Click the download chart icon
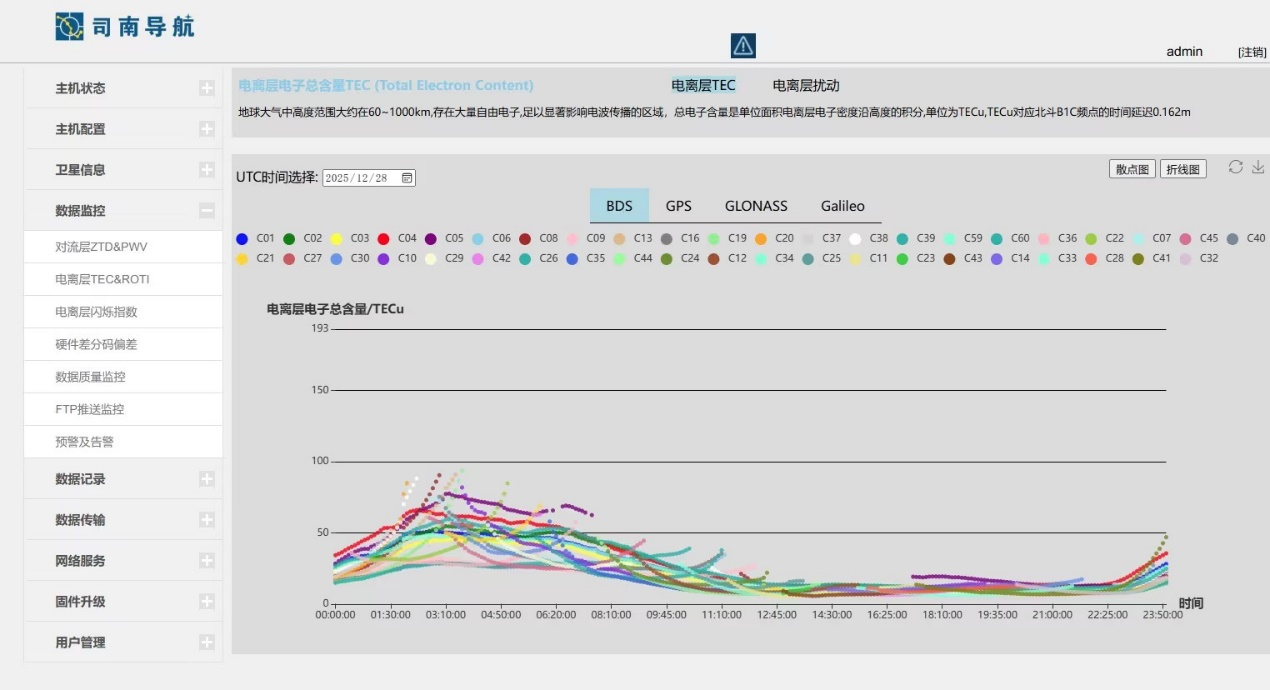Viewport: 1270px width, 690px height. tap(1258, 167)
